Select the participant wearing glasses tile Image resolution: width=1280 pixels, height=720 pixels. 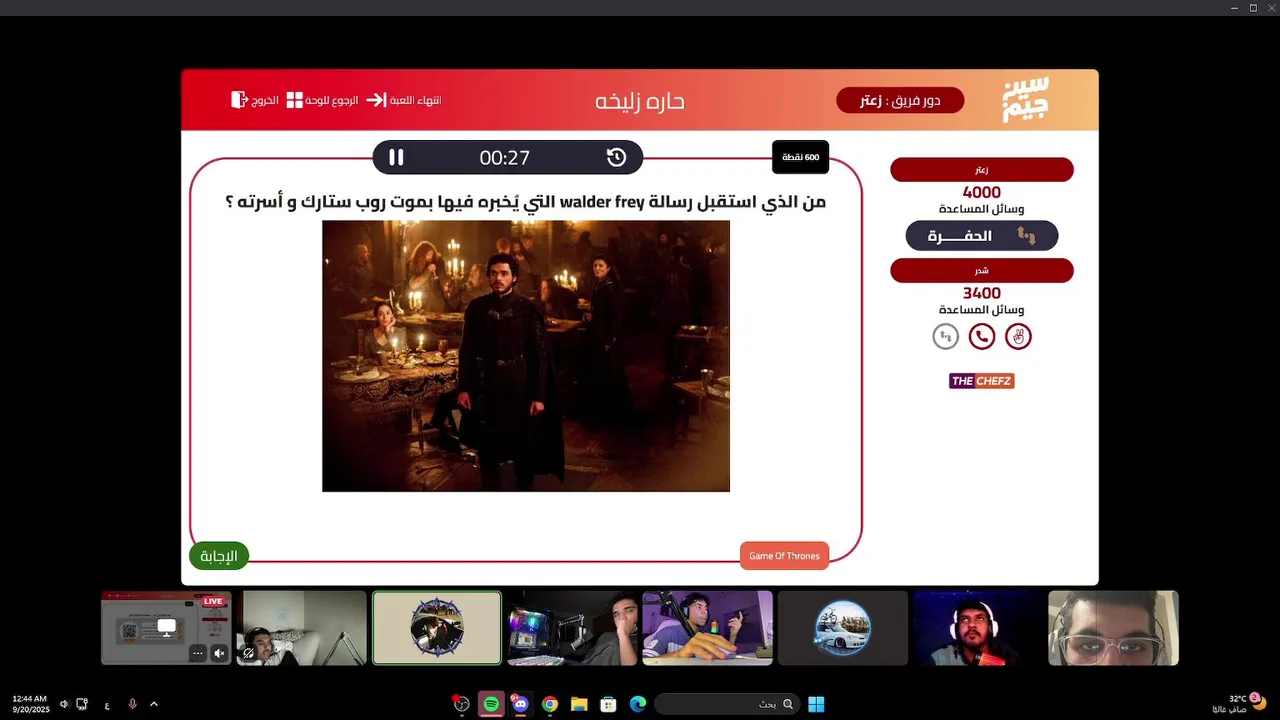1113,628
